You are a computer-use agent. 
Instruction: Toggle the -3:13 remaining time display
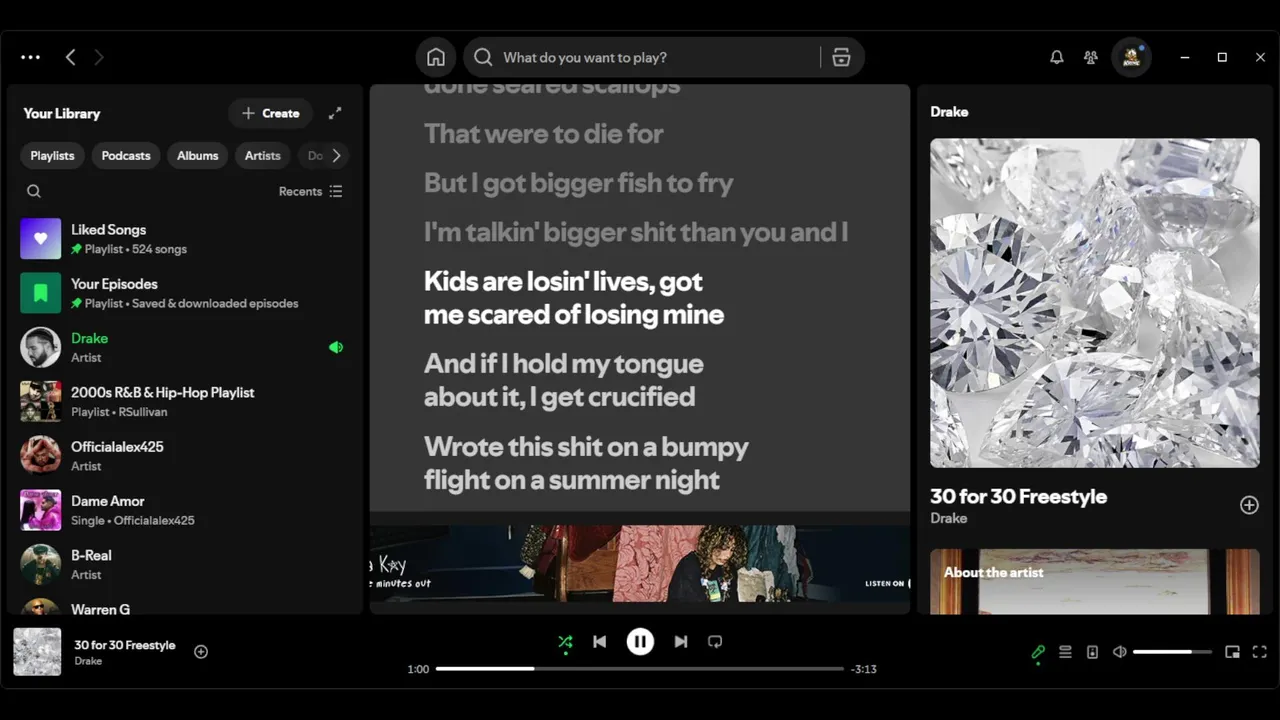pos(863,669)
